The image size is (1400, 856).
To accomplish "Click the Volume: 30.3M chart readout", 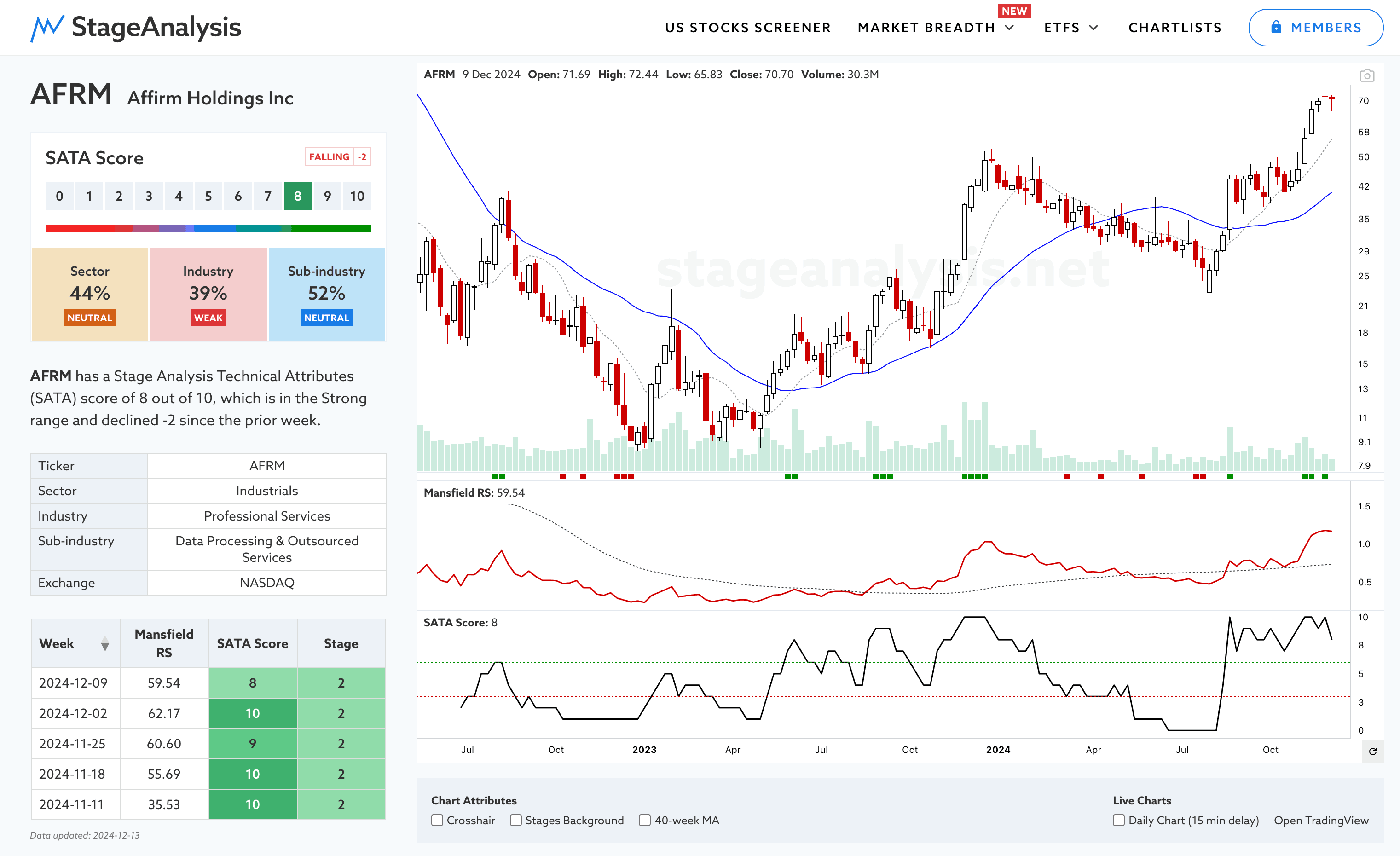I will coord(840,75).
